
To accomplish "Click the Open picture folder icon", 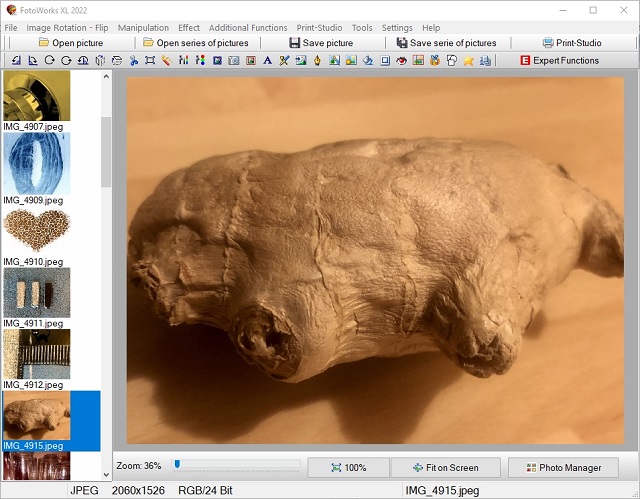I will point(44,43).
